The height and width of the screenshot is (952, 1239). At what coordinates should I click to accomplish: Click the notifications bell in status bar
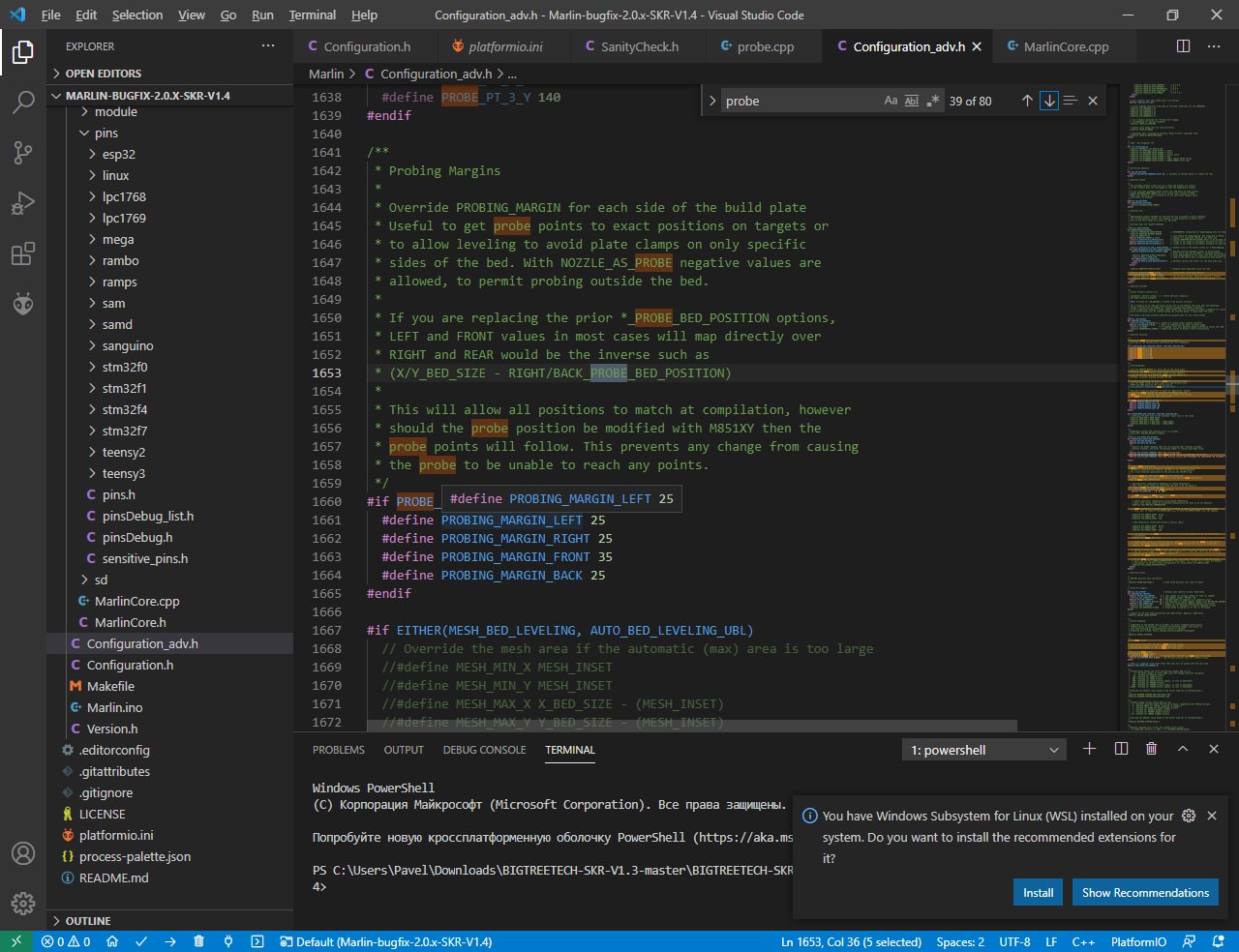[1217, 941]
